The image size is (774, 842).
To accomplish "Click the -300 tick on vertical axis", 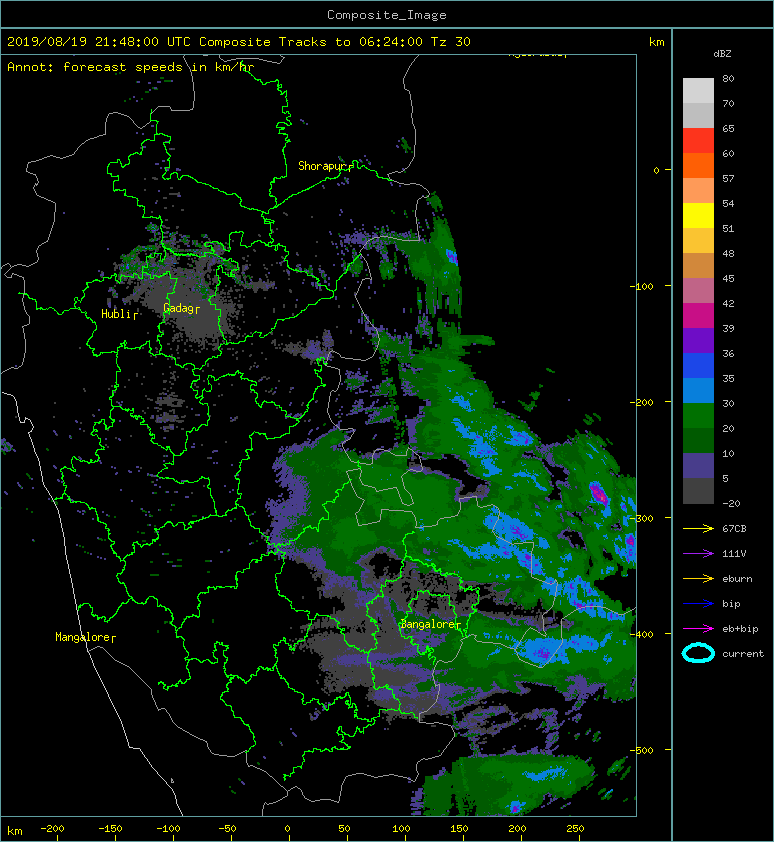I will [x=641, y=518].
